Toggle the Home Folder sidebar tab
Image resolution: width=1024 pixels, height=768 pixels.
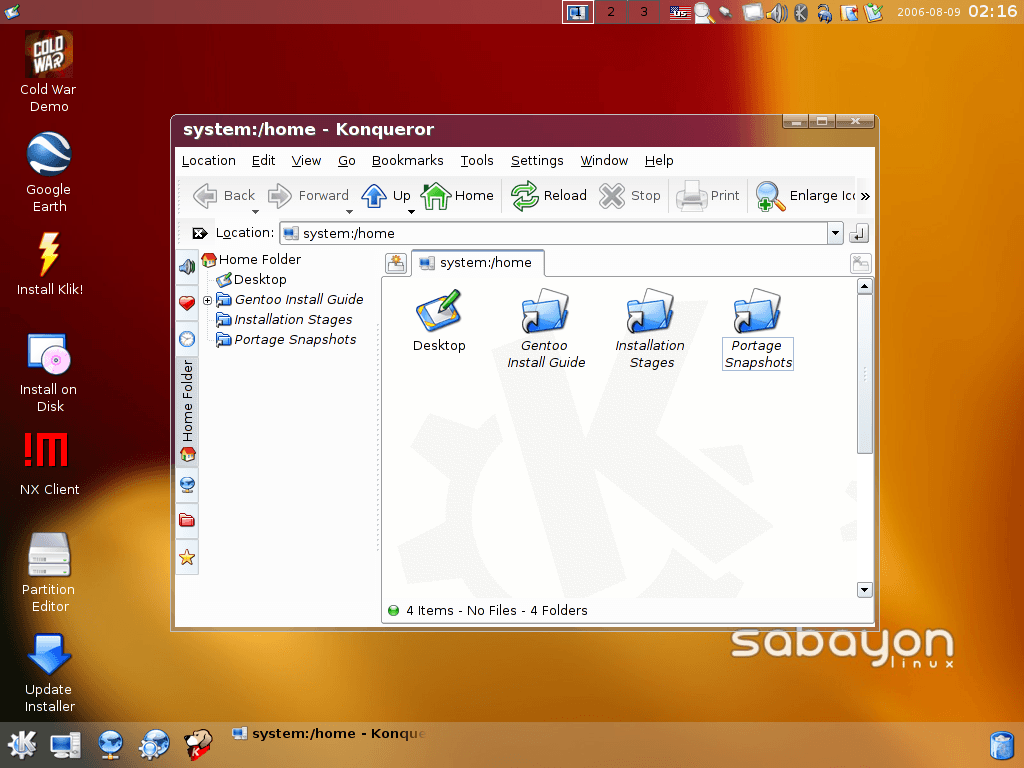tap(187, 411)
